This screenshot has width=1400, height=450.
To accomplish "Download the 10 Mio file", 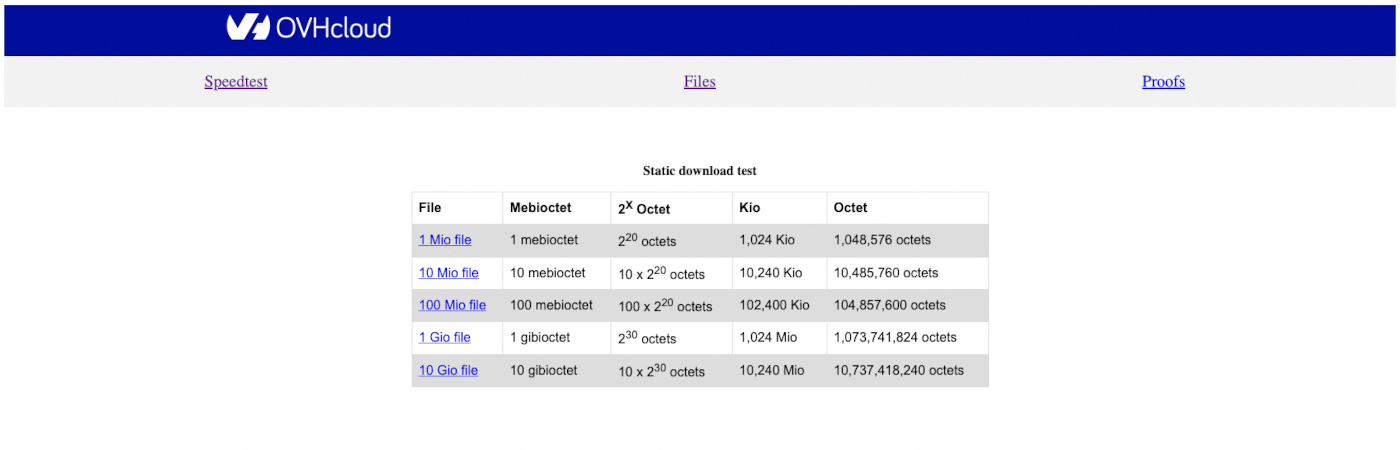I will pos(448,273).
